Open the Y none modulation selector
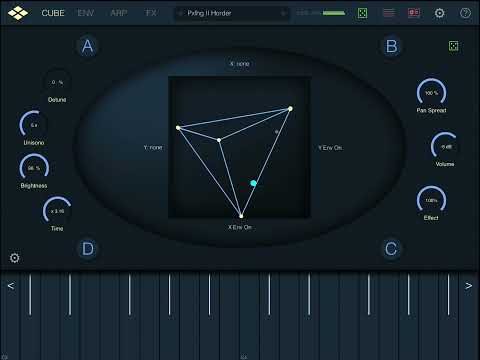Viewport: 480px width, 360px height. coord(153,147)
